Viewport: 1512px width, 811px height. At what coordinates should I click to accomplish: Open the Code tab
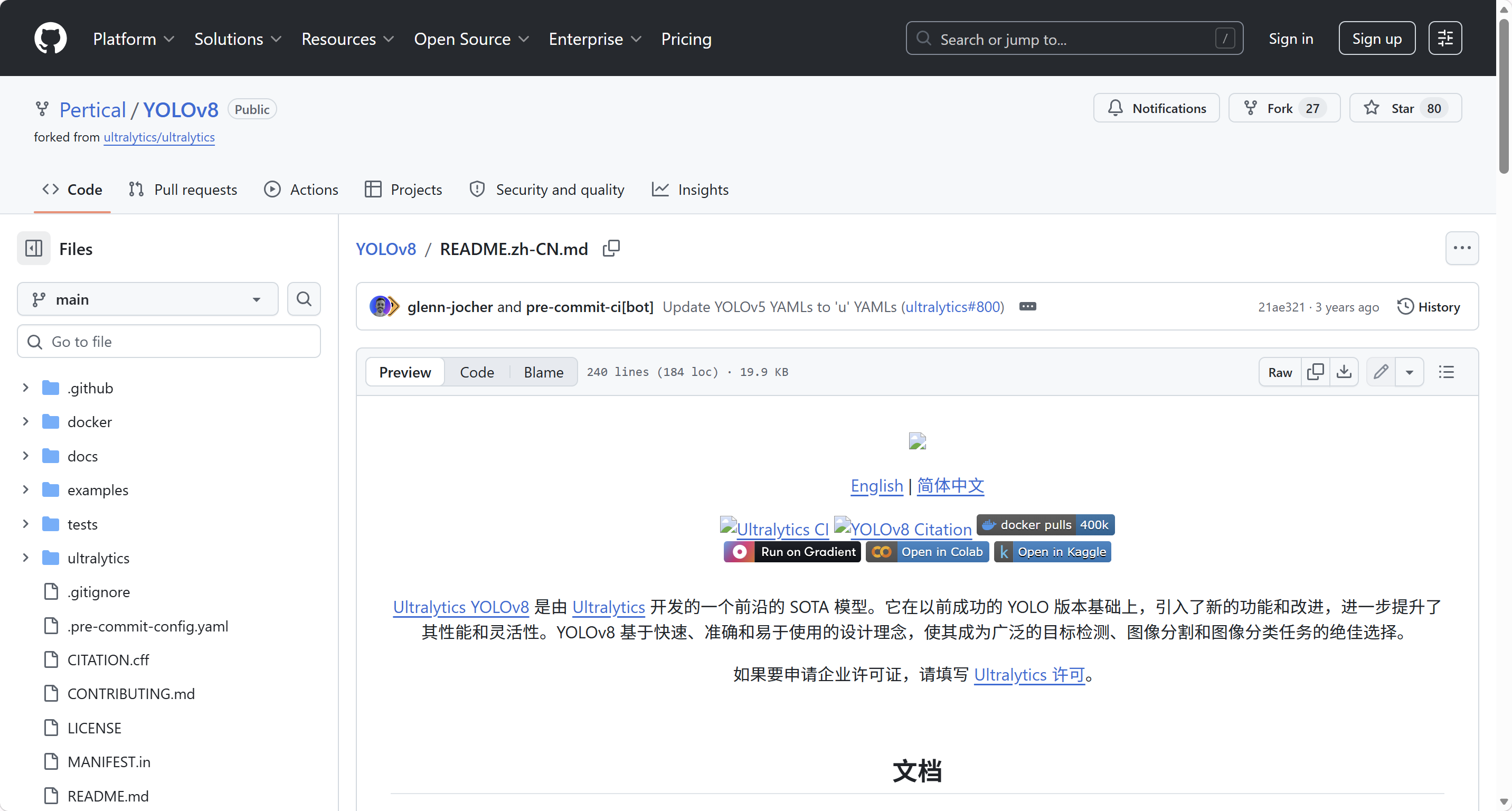tap(72, 190)
